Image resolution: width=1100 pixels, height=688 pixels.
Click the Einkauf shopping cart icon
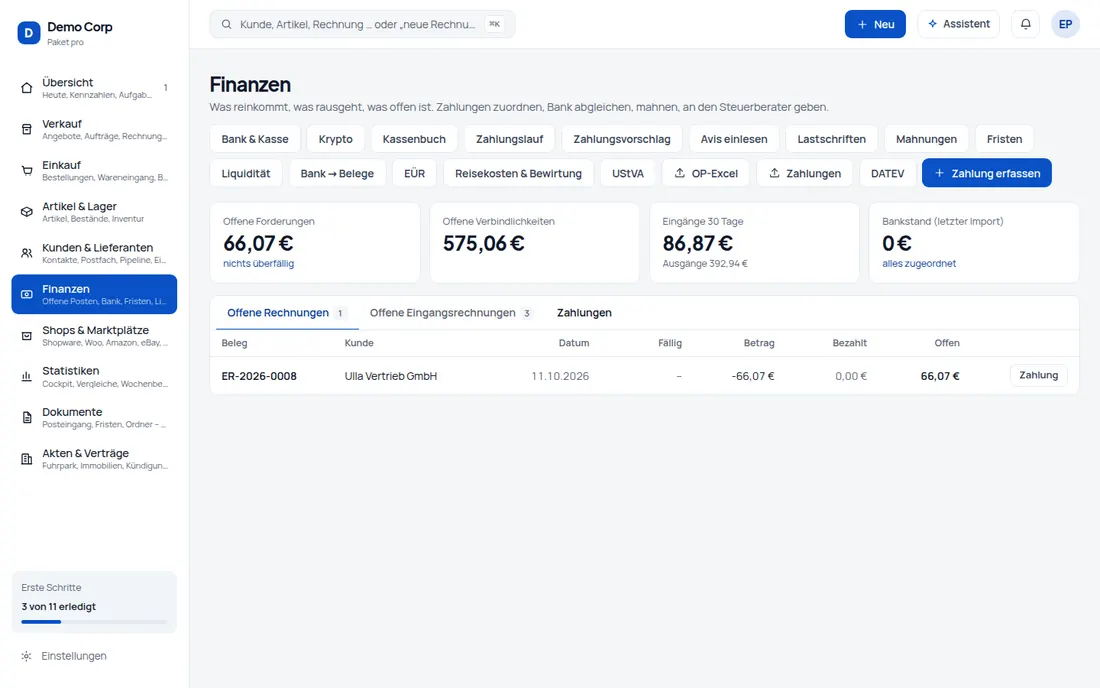tap(27, 170)
